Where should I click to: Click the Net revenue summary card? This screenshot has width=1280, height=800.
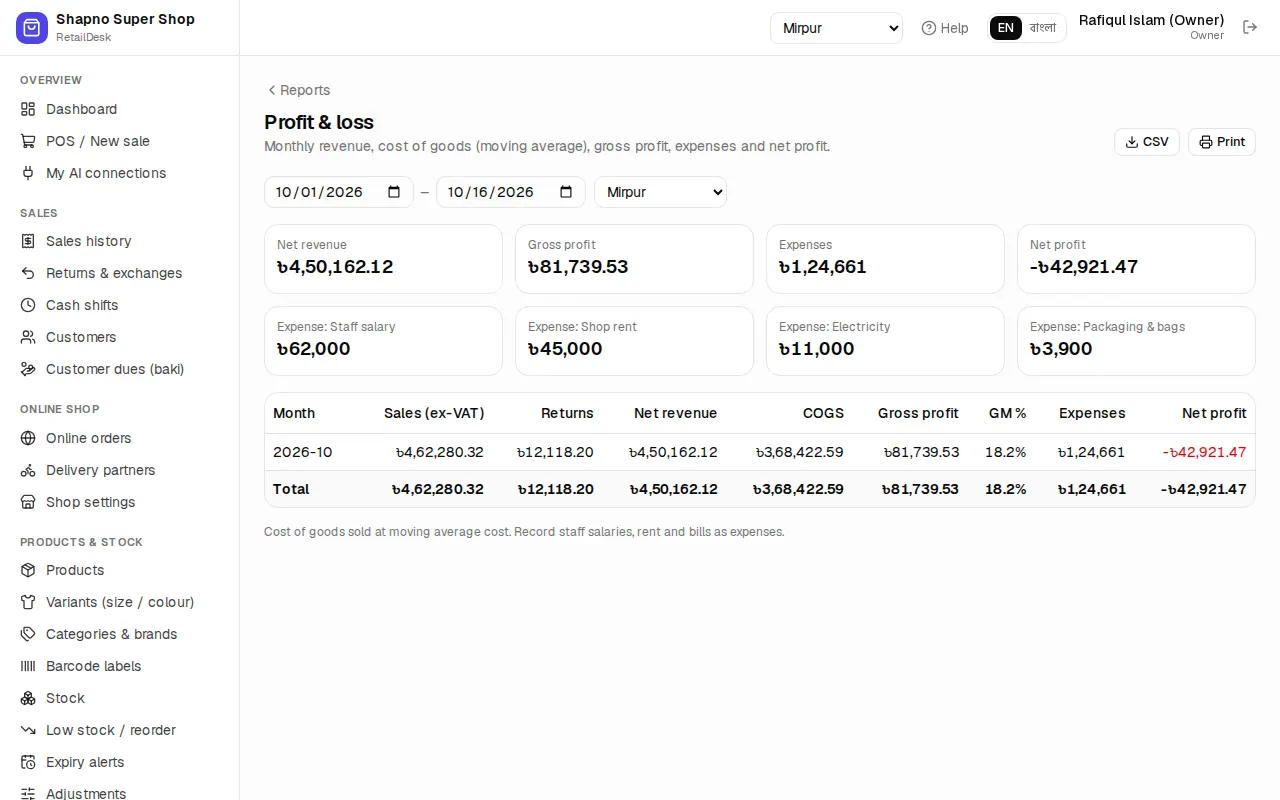click(x=383, y=259)
